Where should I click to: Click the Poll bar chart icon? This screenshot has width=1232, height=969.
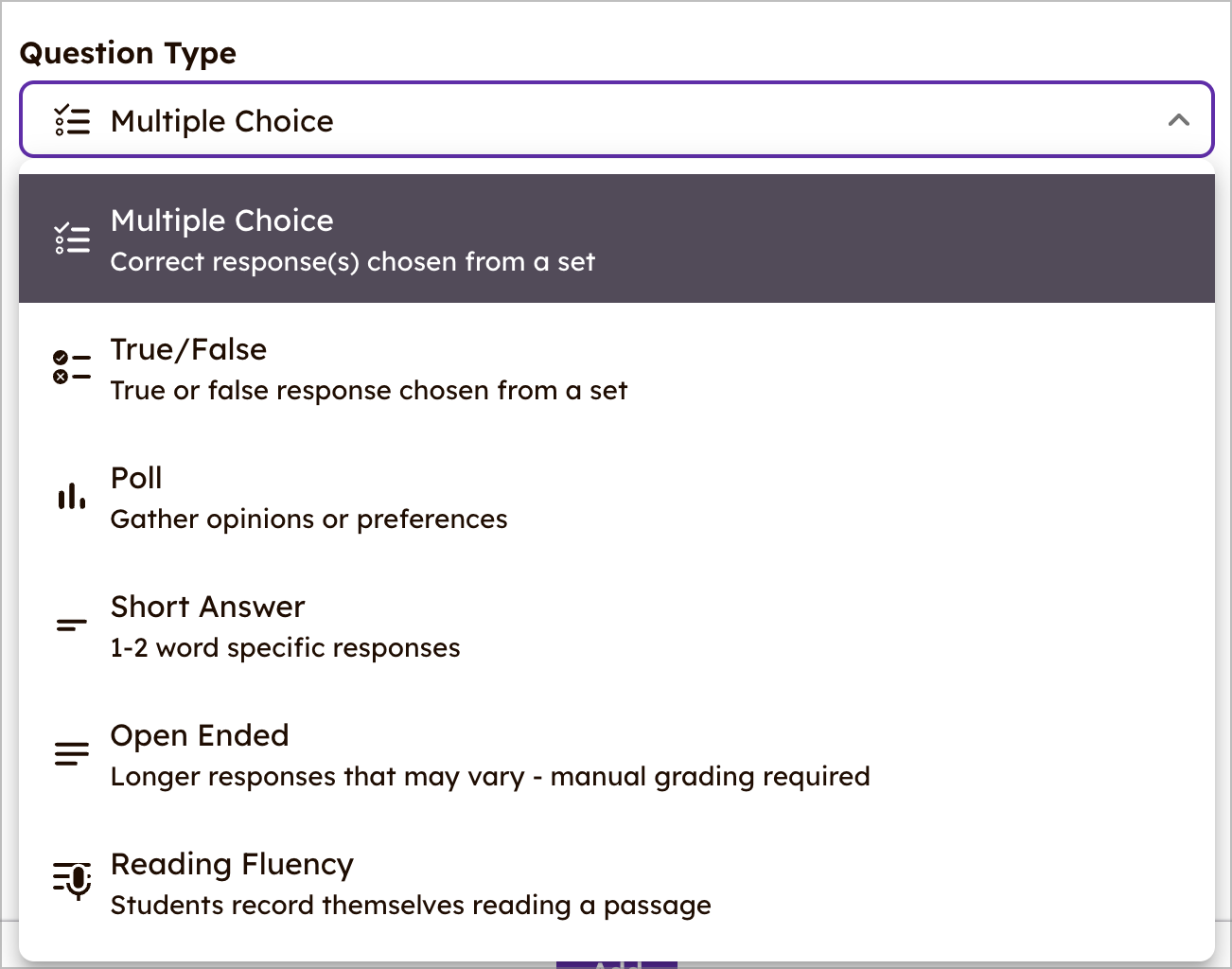click(x=71, y=495)
